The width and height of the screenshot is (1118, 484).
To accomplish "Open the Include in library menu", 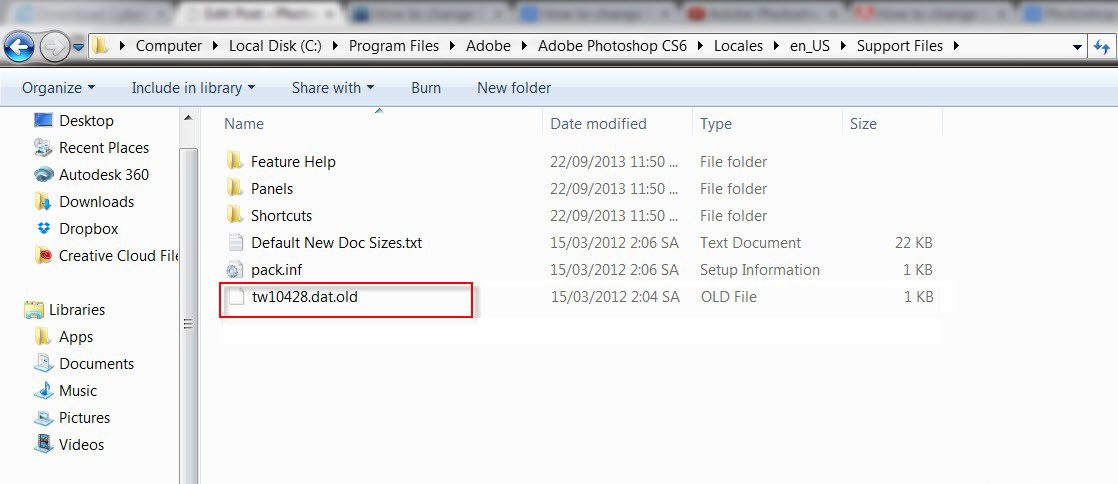I will (193, 88).
